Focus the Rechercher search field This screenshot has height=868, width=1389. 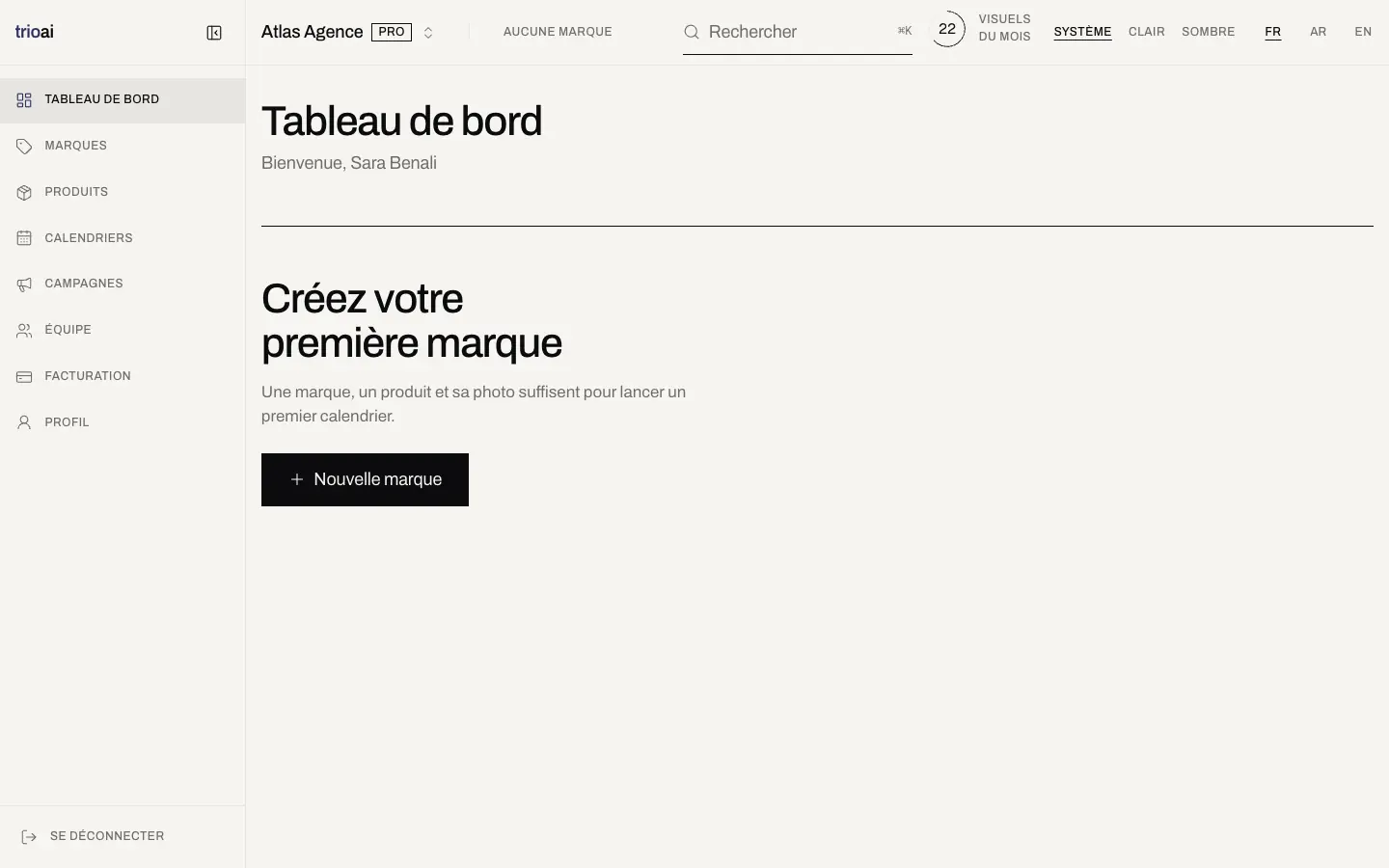pyautogui.click(x=798, y=32)
